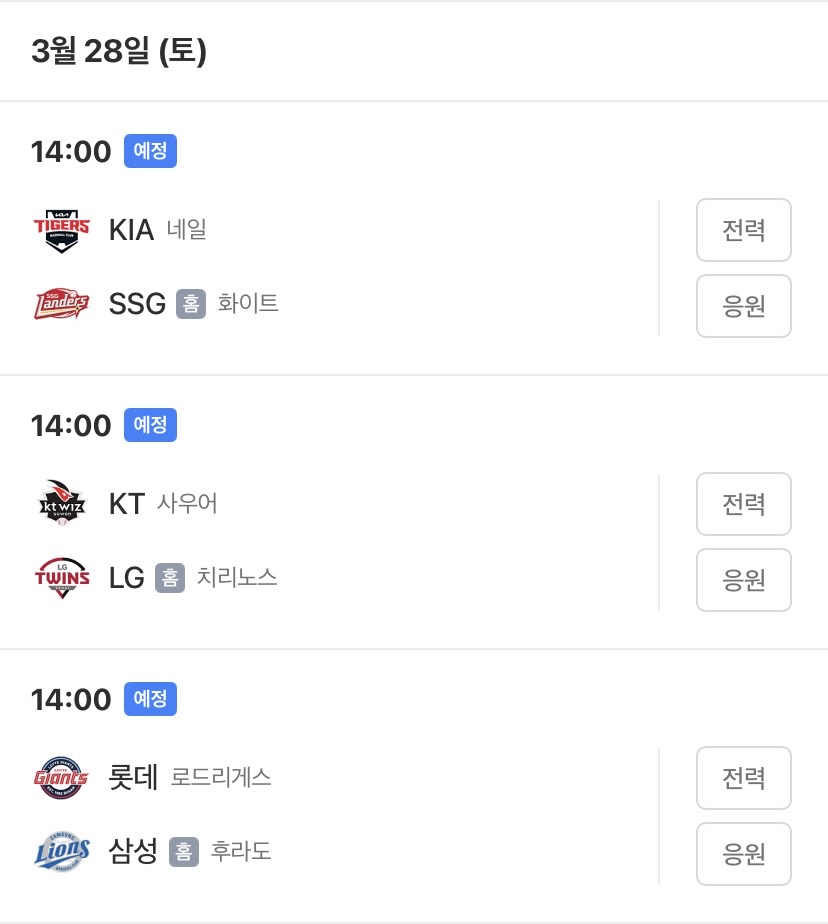Tap the 롯데 team name

point(133,778)
